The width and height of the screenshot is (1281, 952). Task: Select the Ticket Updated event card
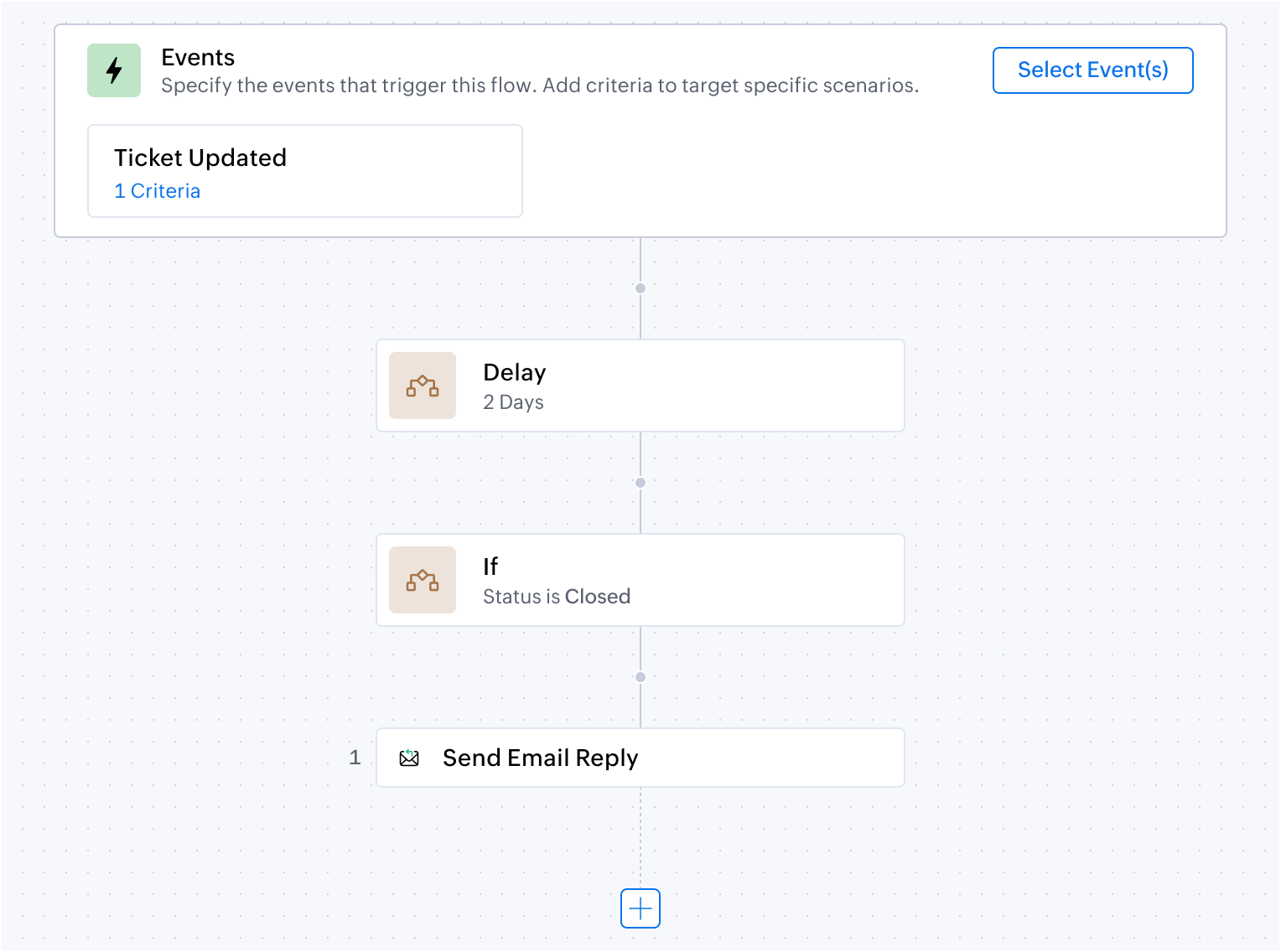click(305, 171)
